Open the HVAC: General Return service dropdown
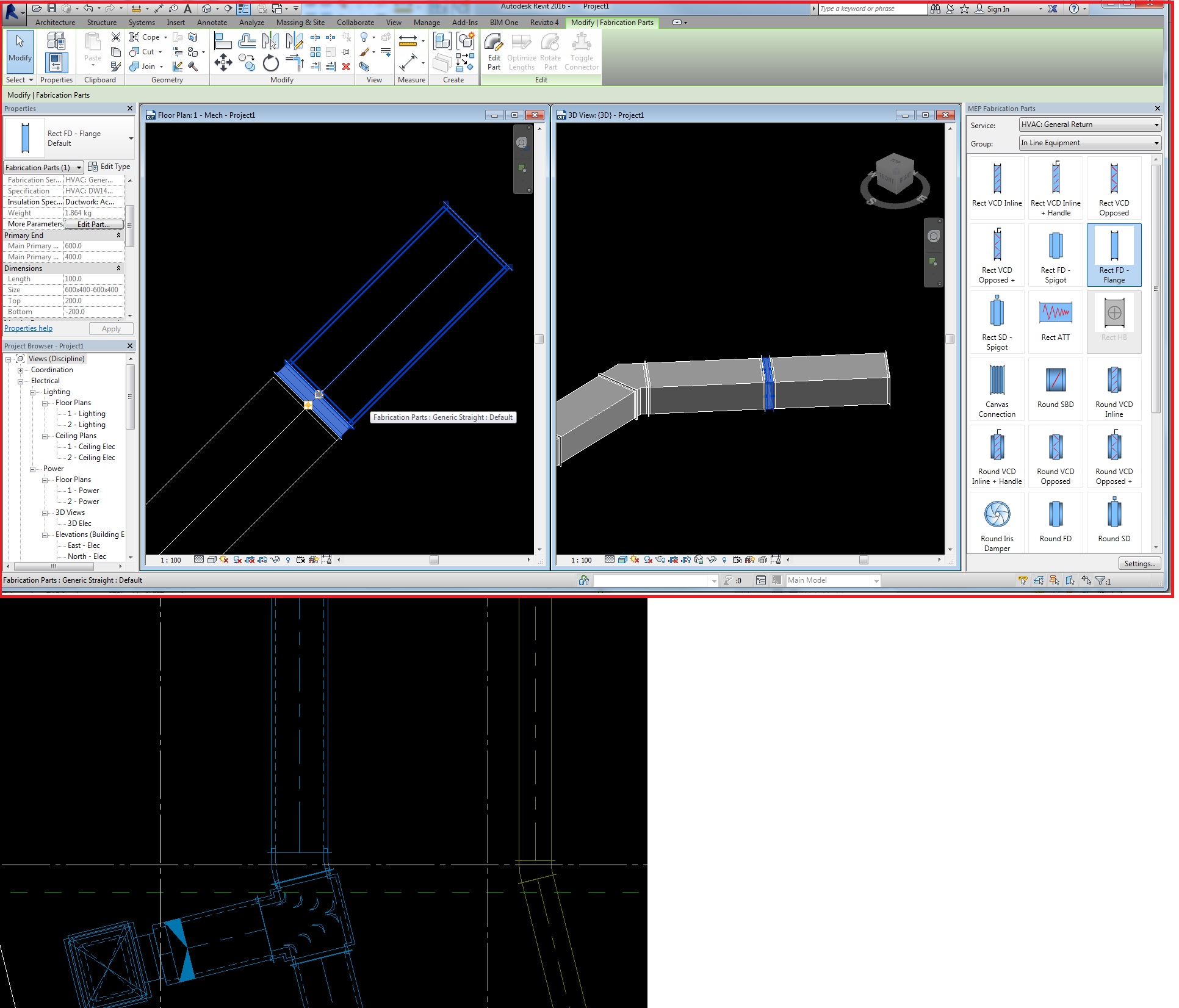1179x1008 pixels. 1157,124
